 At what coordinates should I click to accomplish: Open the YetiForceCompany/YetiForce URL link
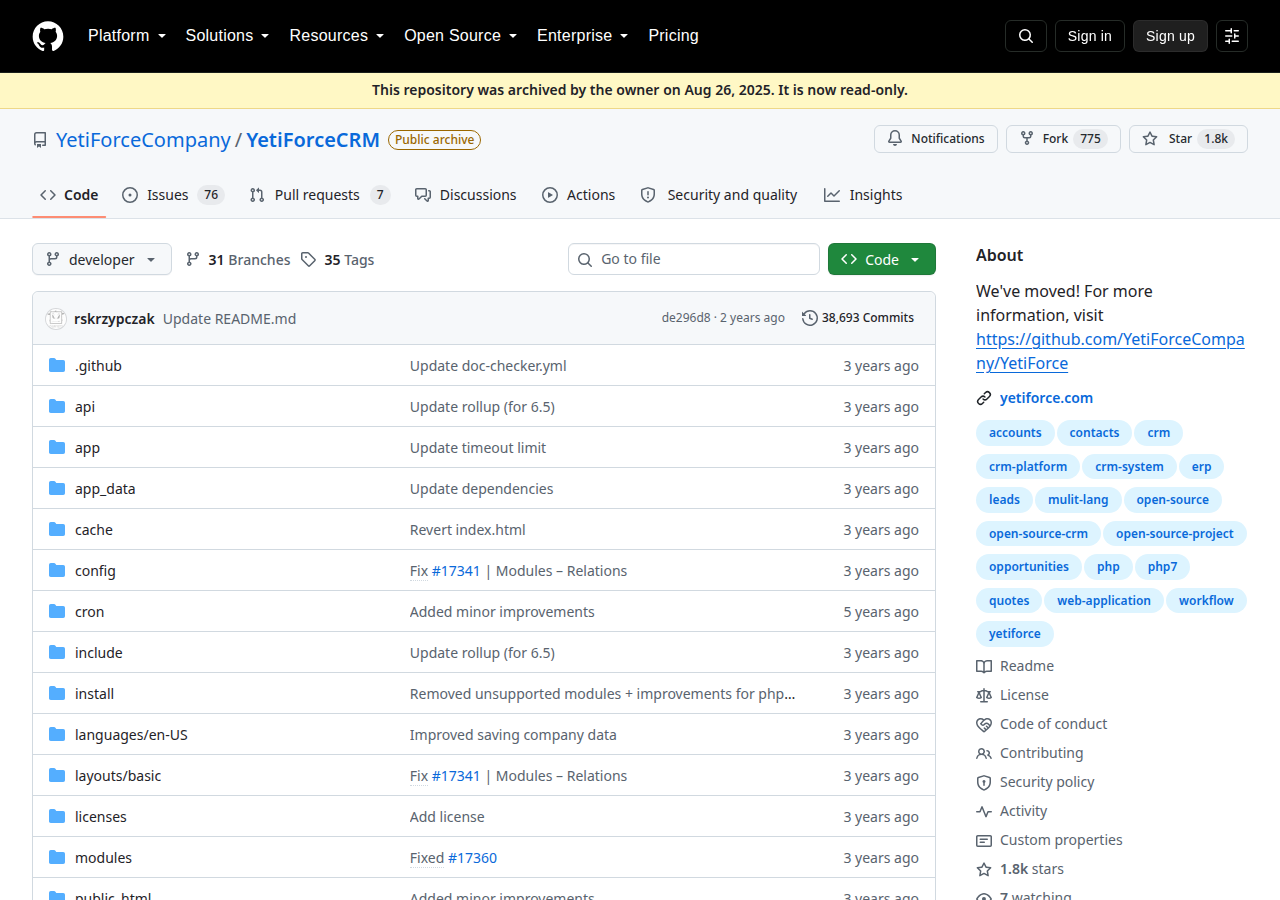coord(1110,351)
